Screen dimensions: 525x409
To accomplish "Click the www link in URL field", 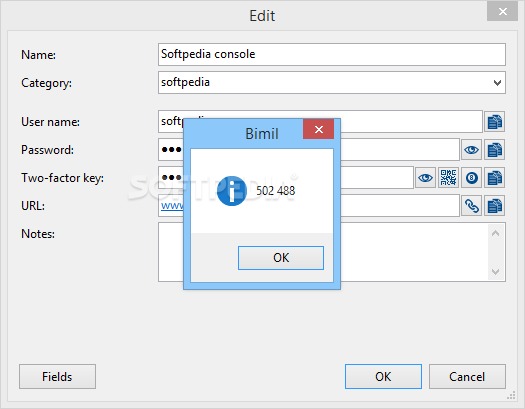I will 172,206.
